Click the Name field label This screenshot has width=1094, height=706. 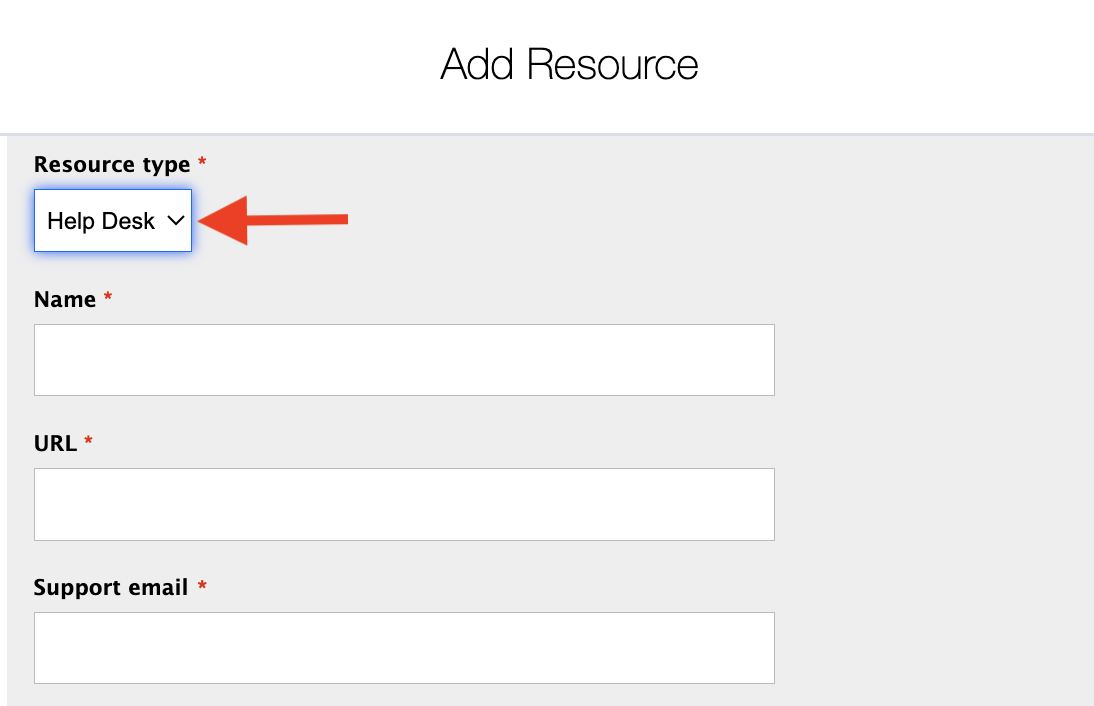(x=65, y=300)
